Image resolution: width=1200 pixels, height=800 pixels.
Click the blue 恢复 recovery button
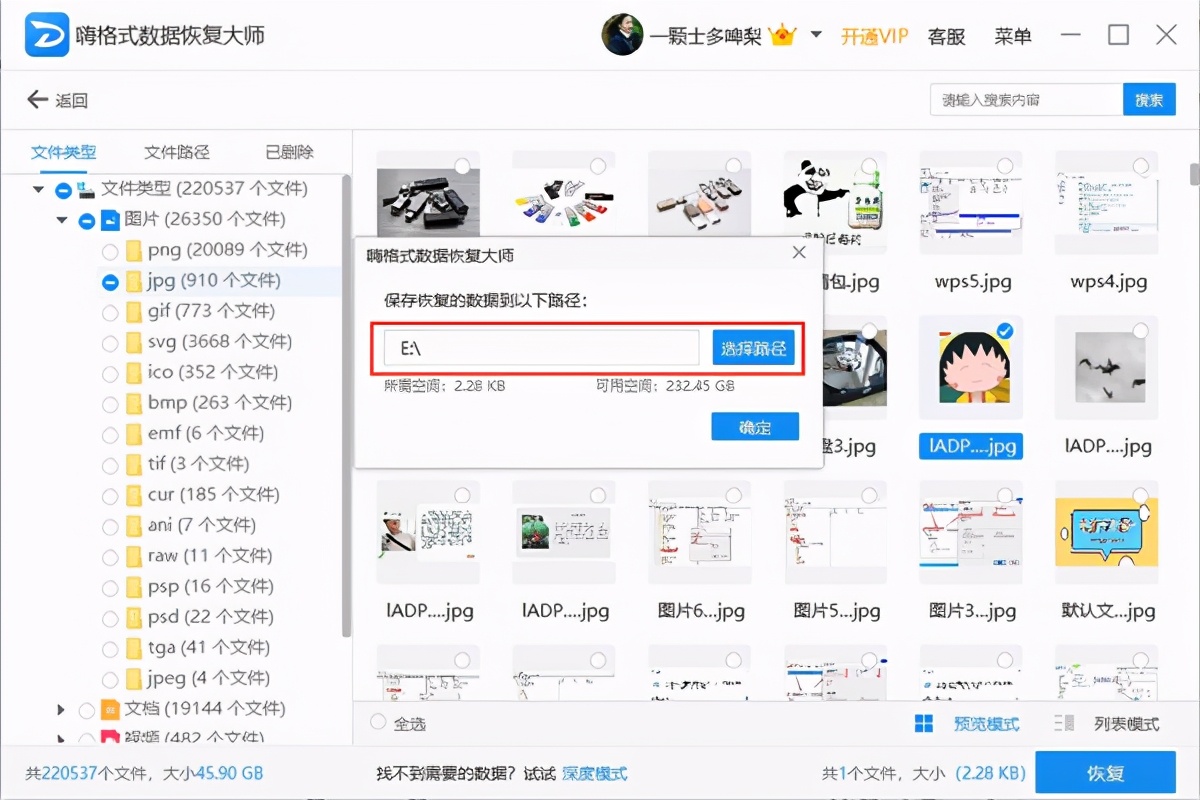pos(1108,772)
